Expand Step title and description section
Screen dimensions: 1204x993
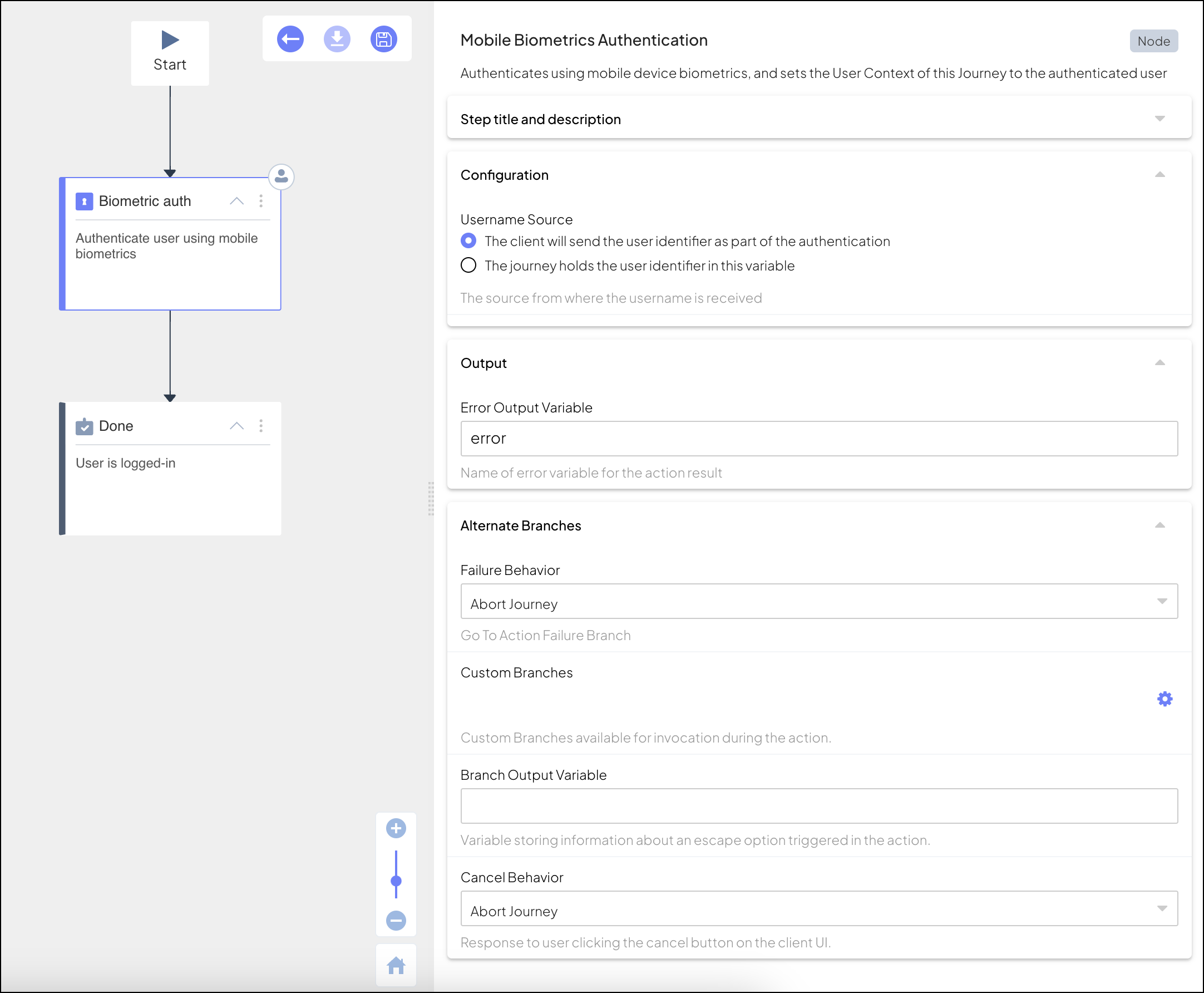pos(1159,119)
